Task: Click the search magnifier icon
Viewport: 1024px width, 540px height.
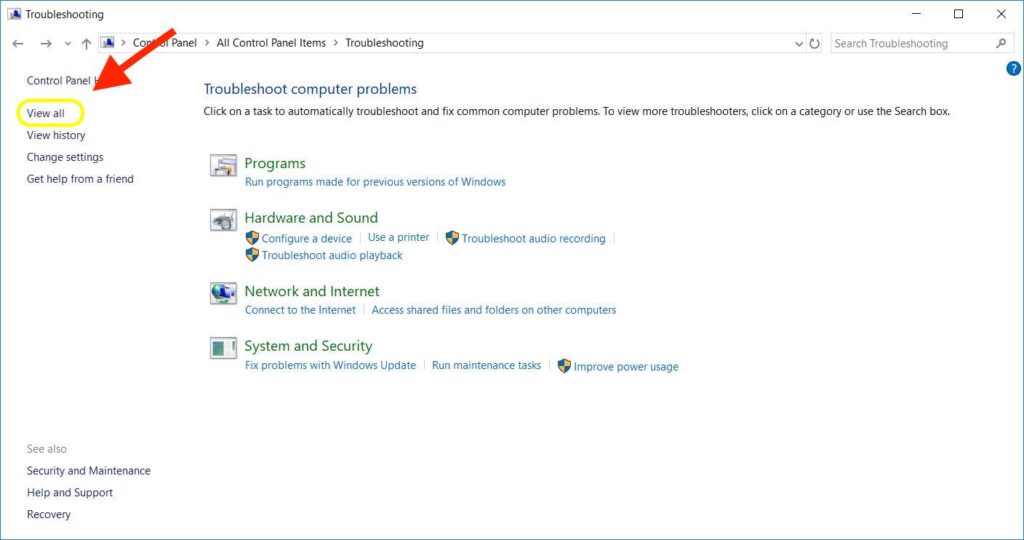Action: tap(1001, 43)
